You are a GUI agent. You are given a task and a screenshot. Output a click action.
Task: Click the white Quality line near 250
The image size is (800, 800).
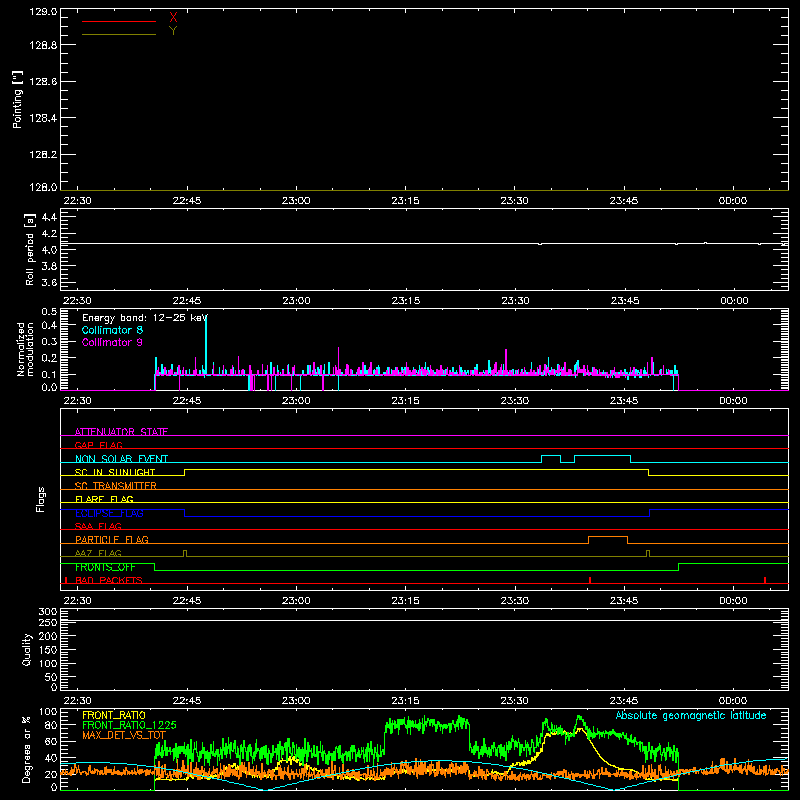424,621
